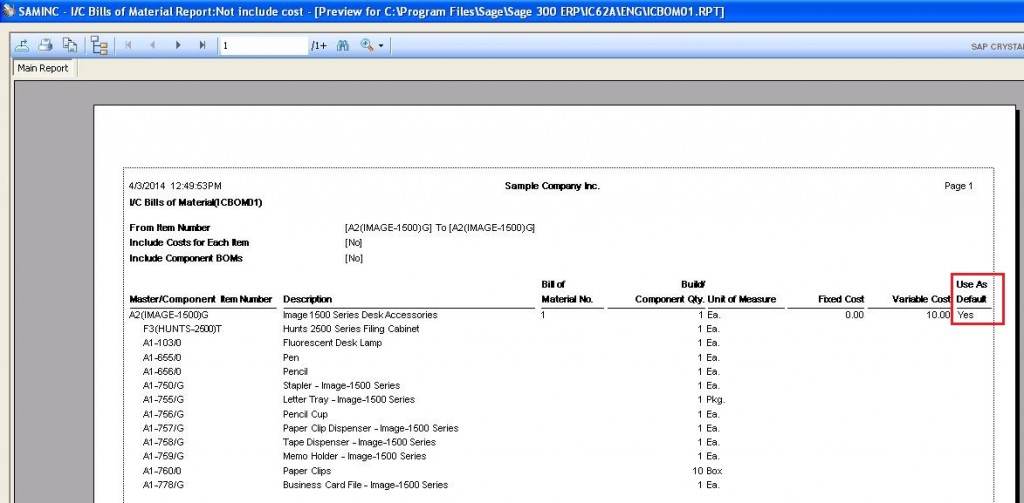Click the Print Report icon
The image size is (1024, 503).
(45, 45)
